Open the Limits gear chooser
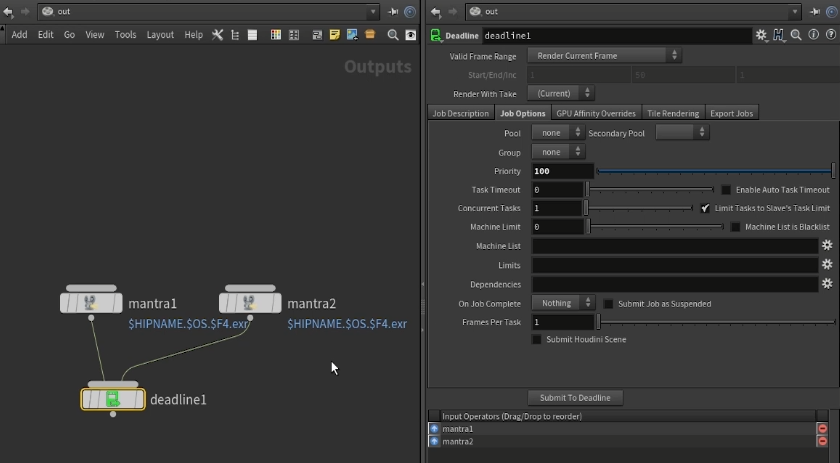The height and width of the screenshot is (463, 840). (827, 264)
